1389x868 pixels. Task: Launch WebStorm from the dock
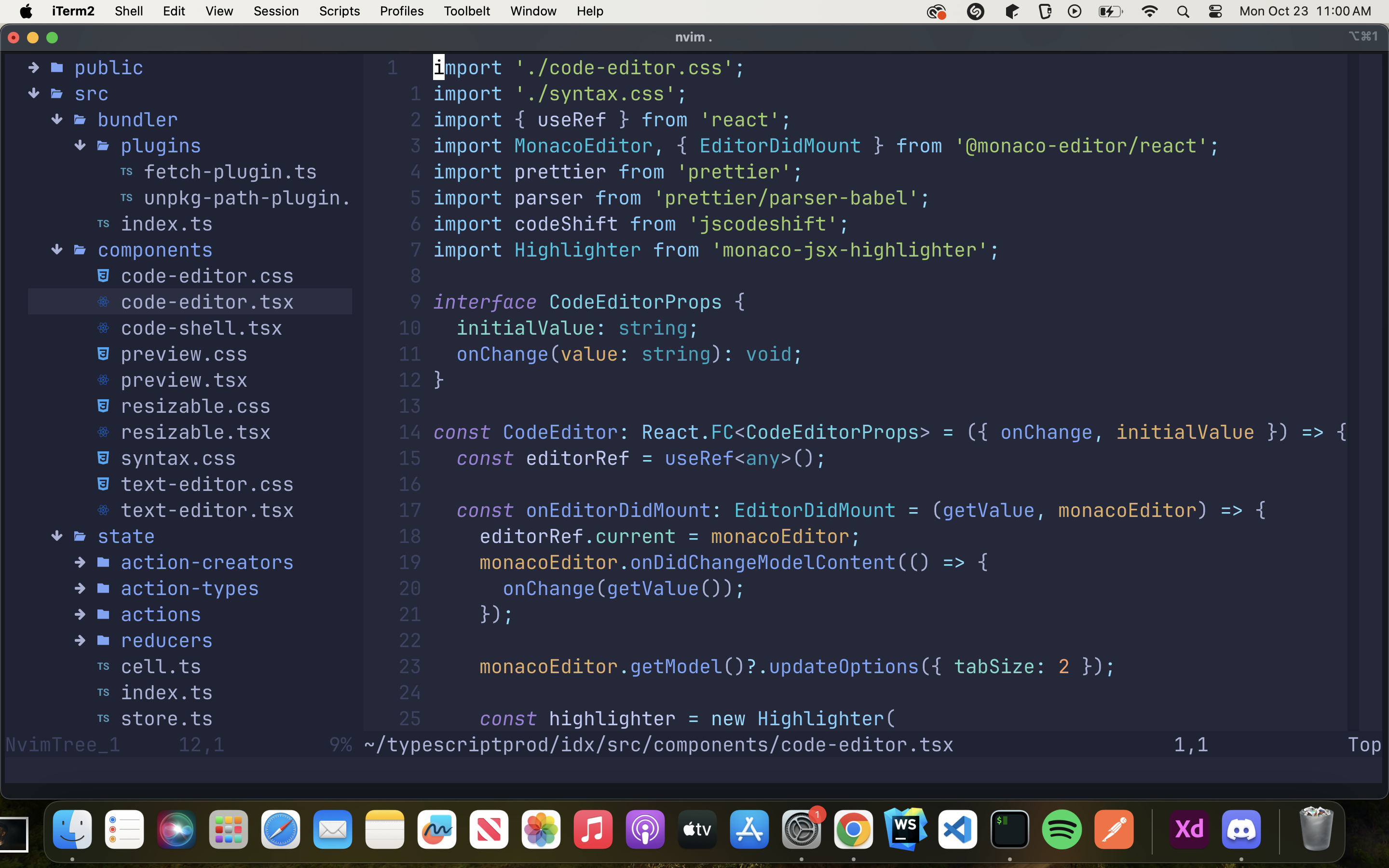click(906, 829)
